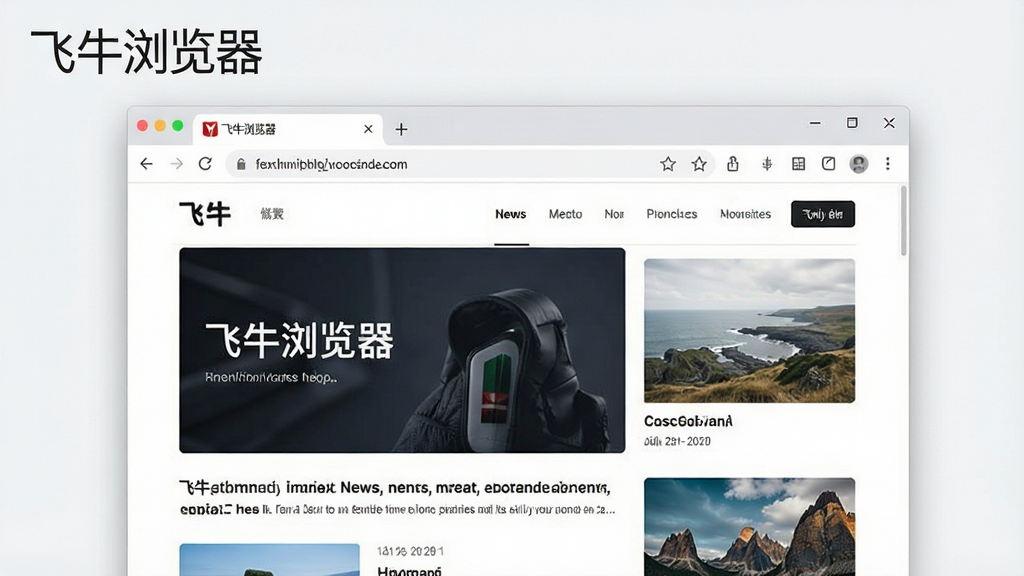Click the red favicon on the tab

[x=210, y=129]
